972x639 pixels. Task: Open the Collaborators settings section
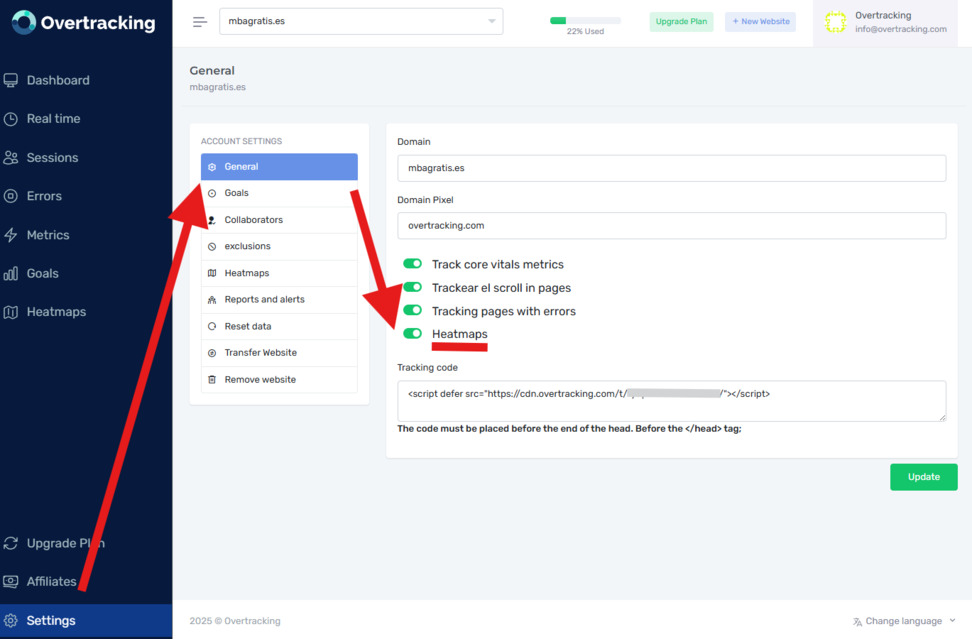point(279,220)
